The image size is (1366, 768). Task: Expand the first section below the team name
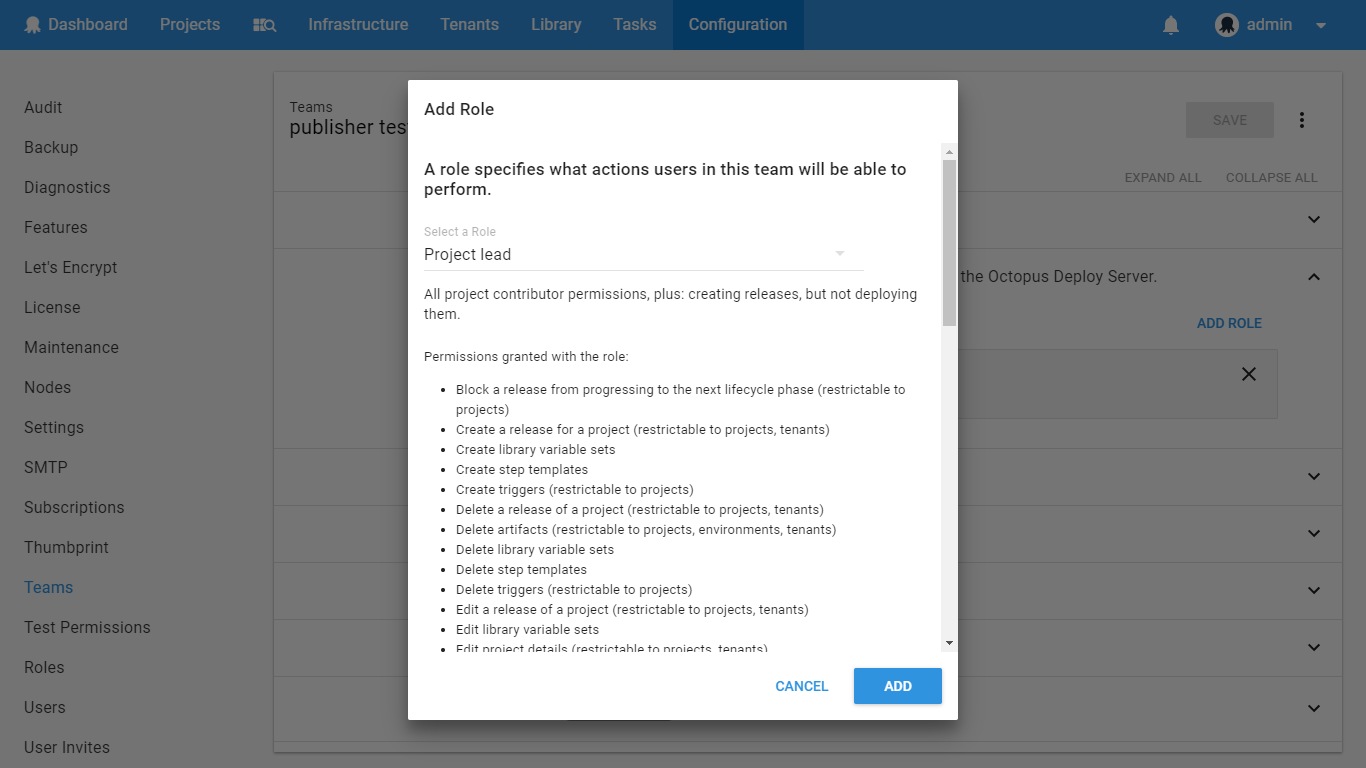click(1313, 219)
